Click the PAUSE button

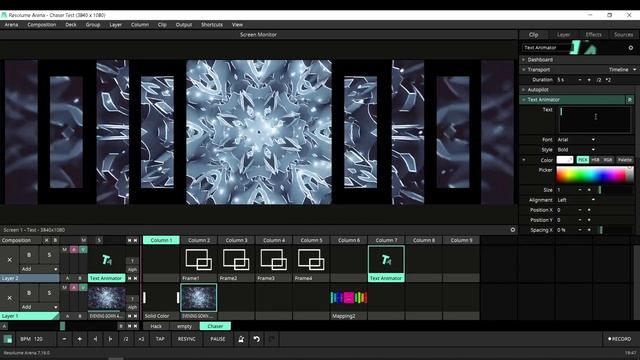pyautogui.click(x=218, y=339)
